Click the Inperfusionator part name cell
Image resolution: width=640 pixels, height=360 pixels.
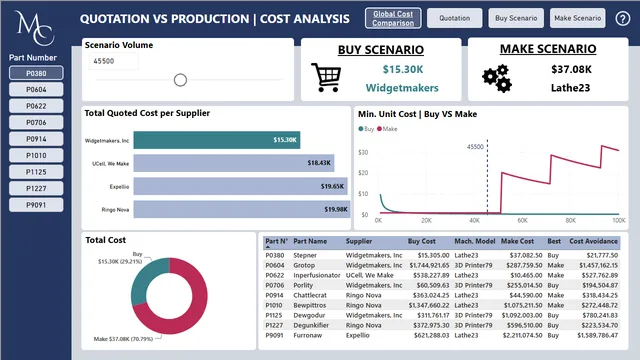317,275
